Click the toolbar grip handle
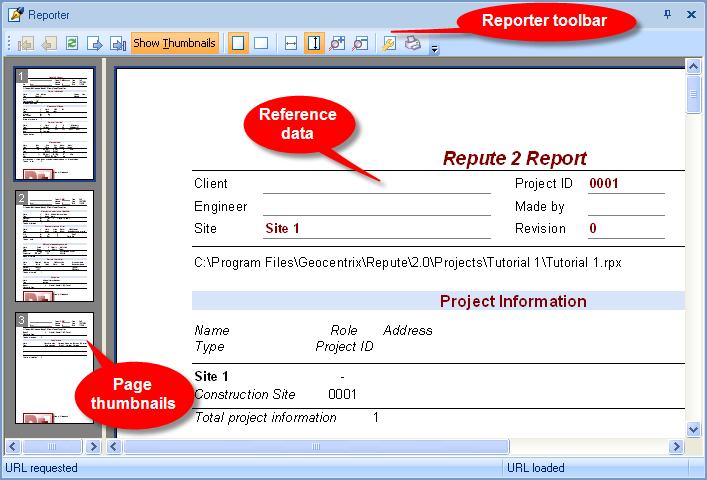Image resolution: width=707 pixels, height=480 pixels. pos(9,44)
